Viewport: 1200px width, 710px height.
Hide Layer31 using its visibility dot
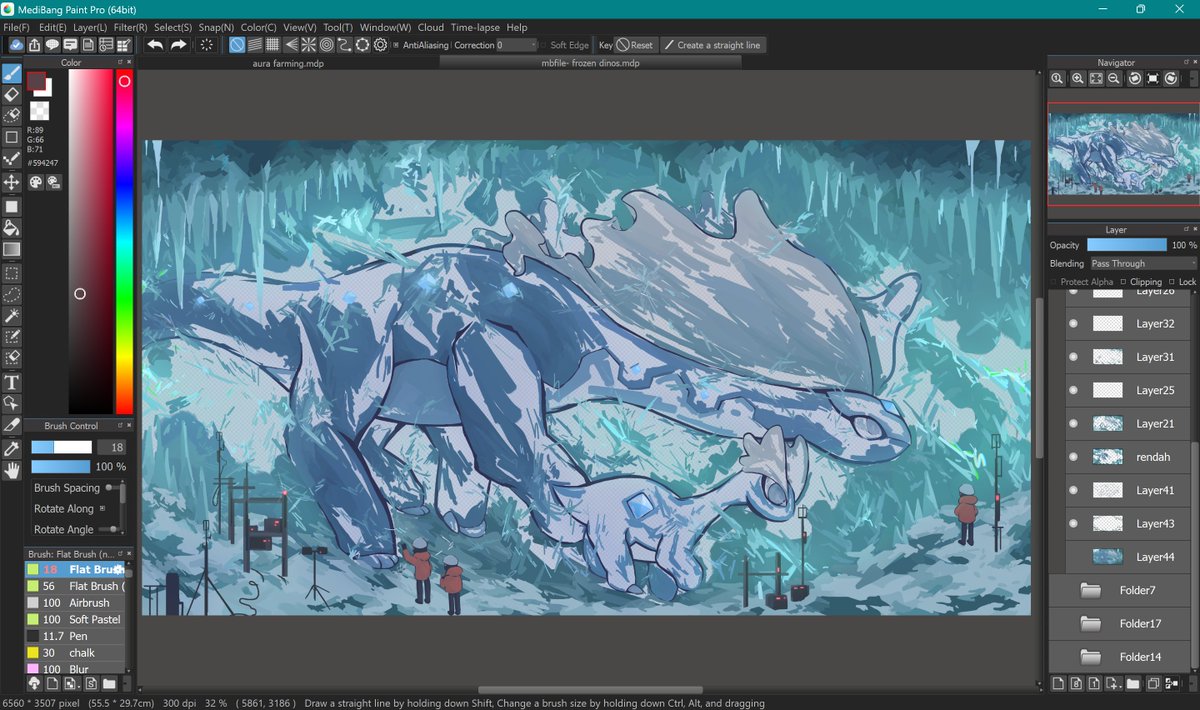(x=1074, y=357)
